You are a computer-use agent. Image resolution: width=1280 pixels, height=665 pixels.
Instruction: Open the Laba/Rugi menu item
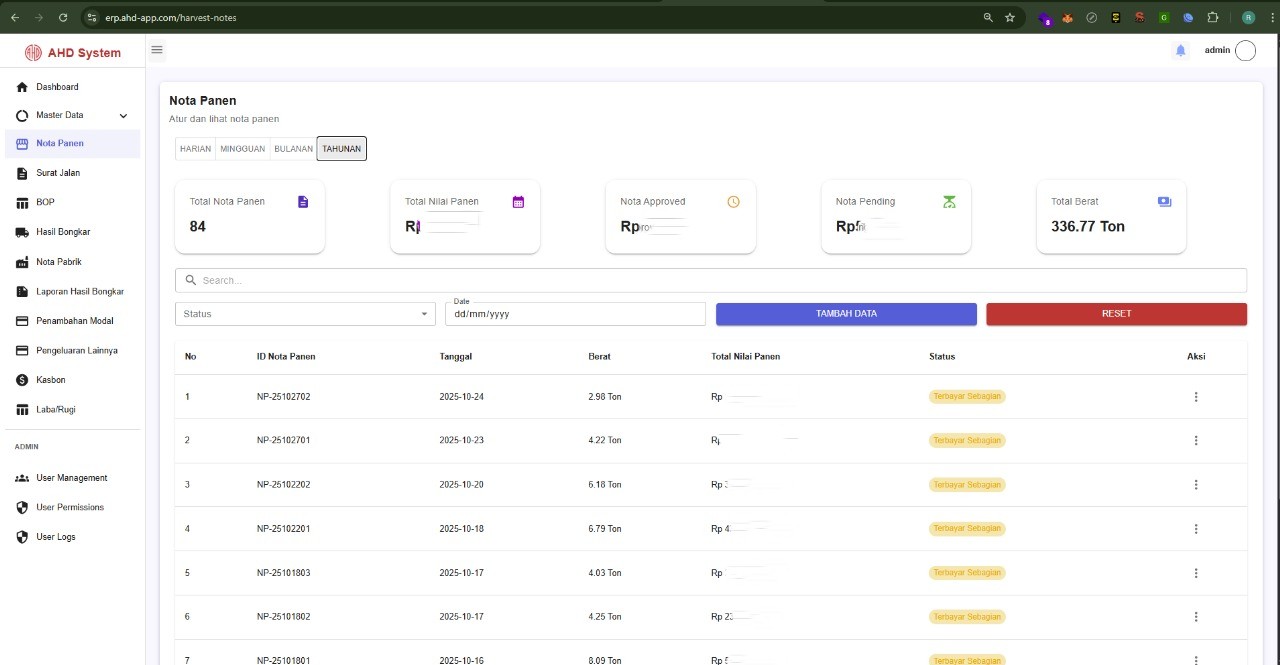coord(56,410)
